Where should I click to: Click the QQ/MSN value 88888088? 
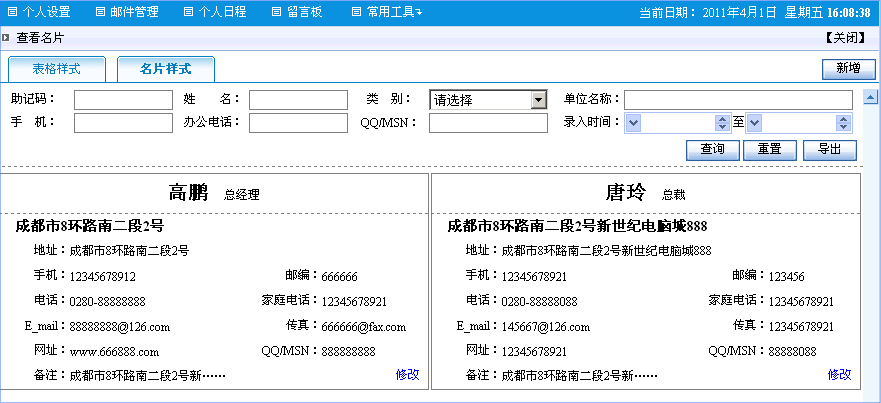(792, 352)
